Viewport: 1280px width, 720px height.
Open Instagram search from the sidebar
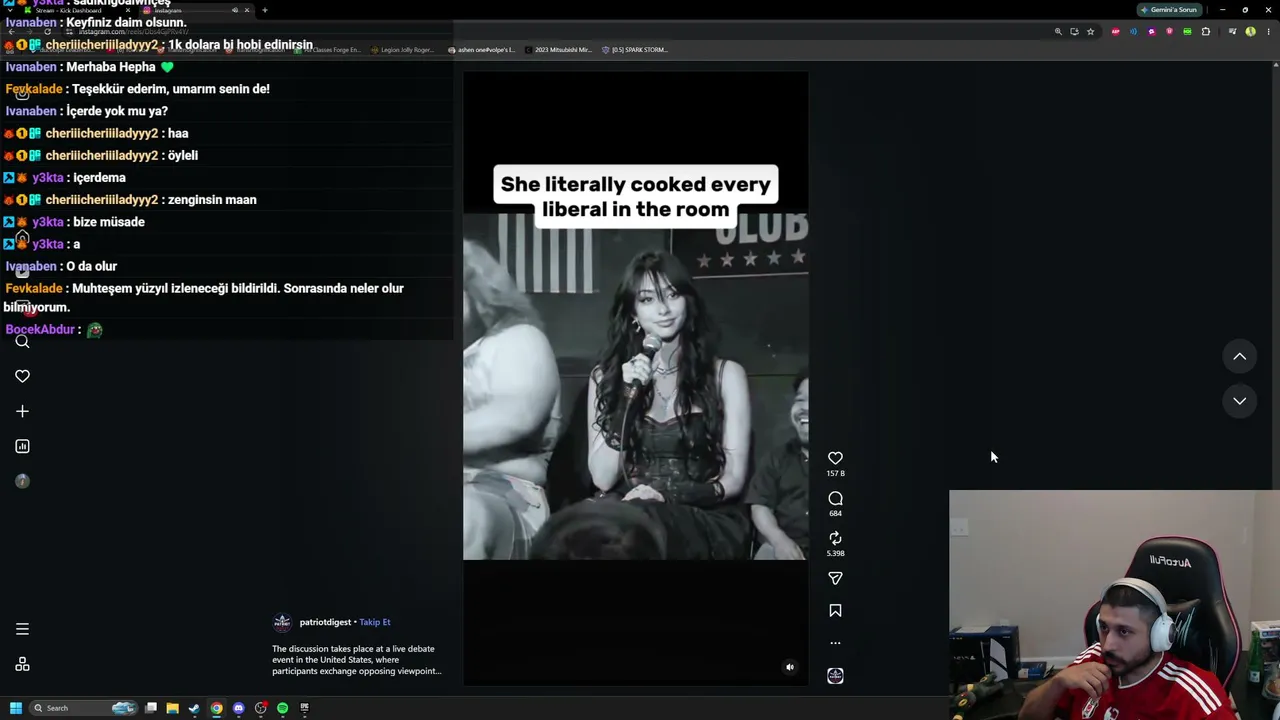[x=22, y=341]
